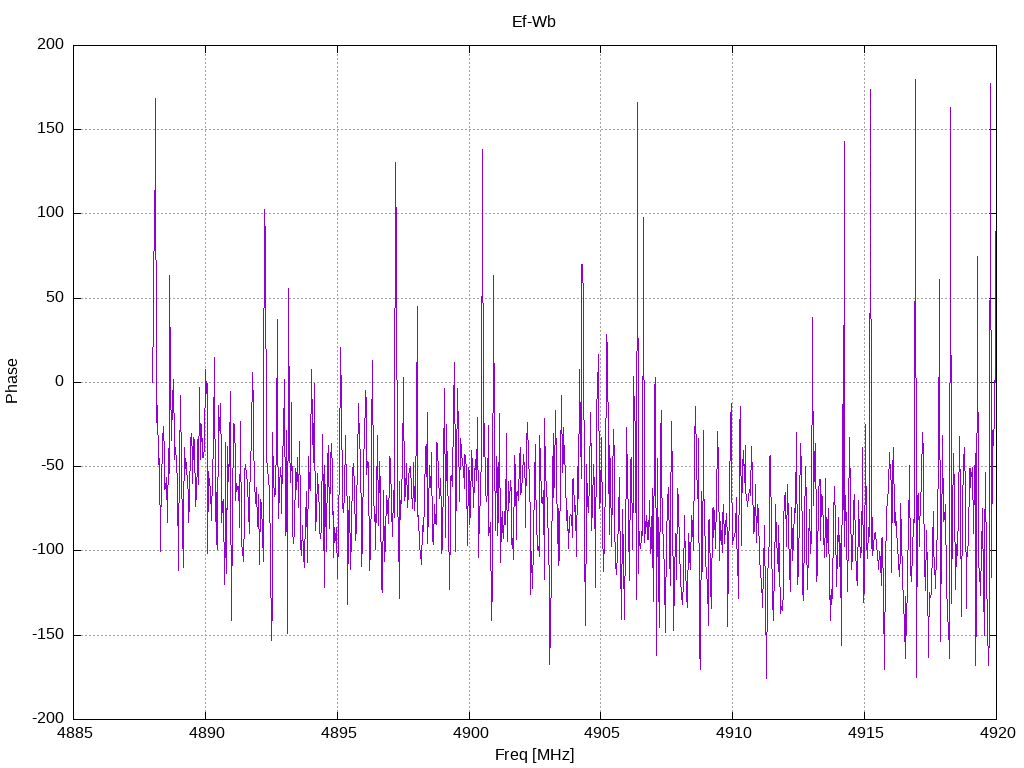Click the x-axis tick label 4910
The image size is (1024, 768).
[x=734, y=733]
